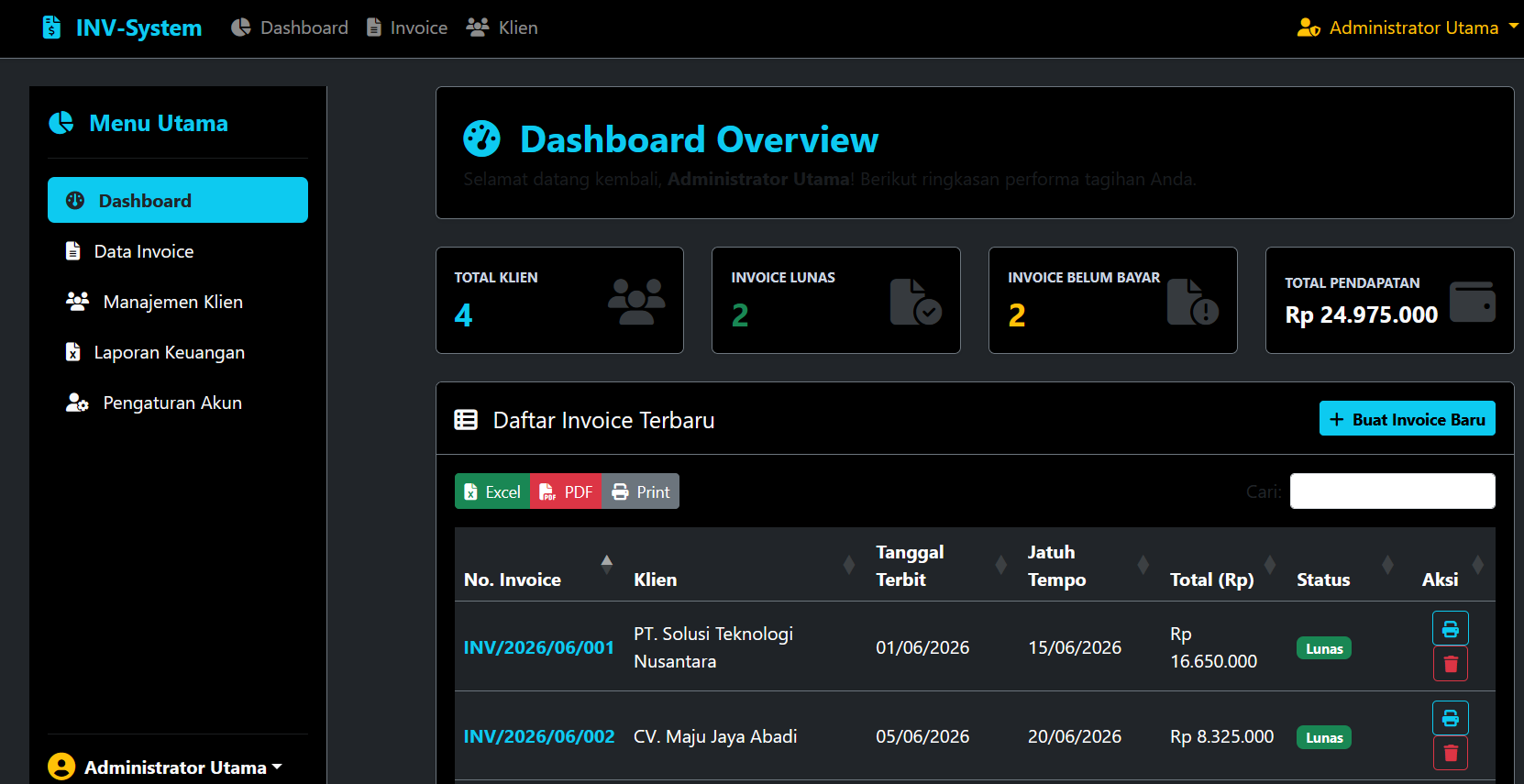Focus the Cari search field

point(1393,491)
